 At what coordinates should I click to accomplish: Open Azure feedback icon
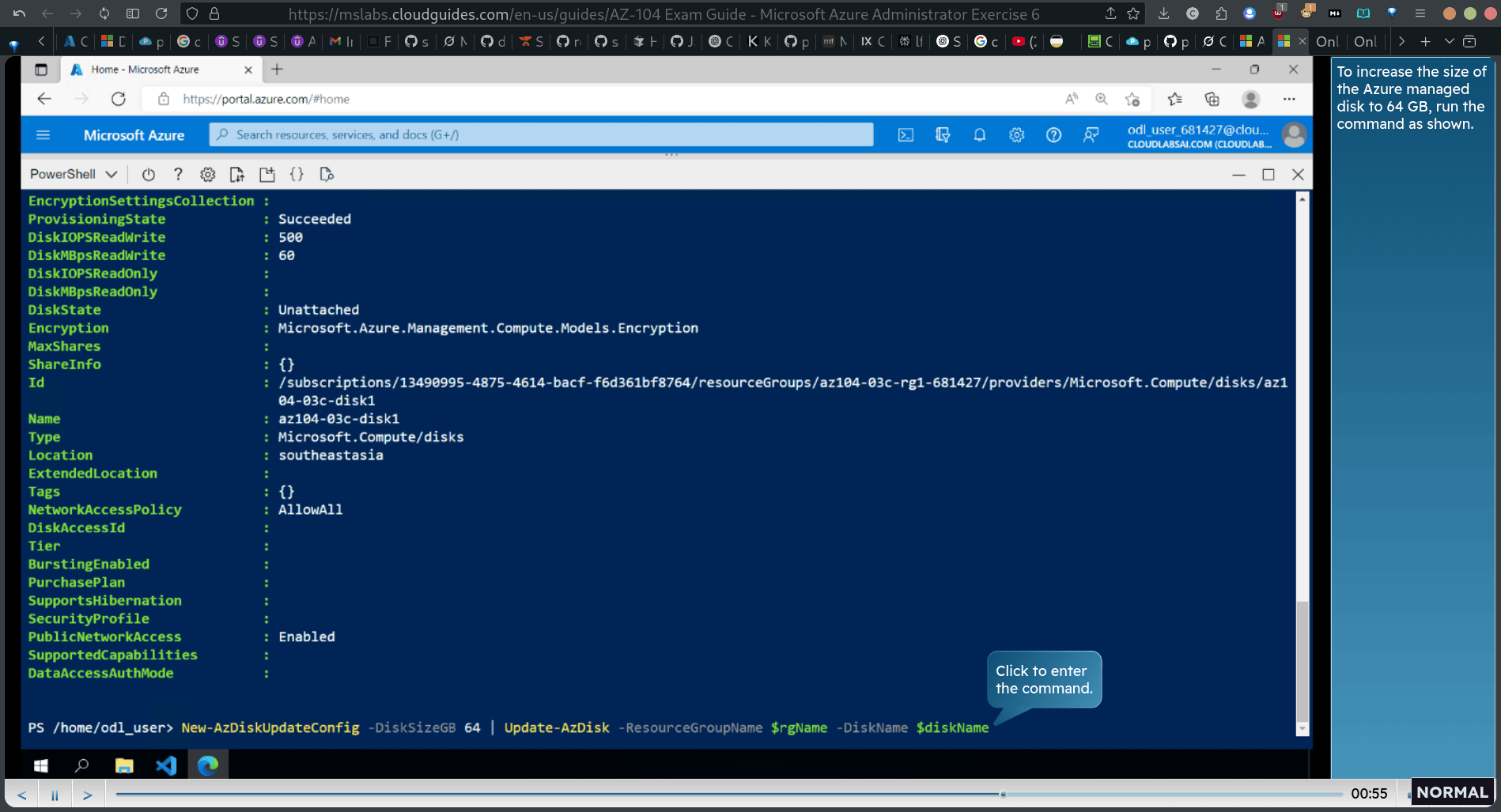(1091, 135)
